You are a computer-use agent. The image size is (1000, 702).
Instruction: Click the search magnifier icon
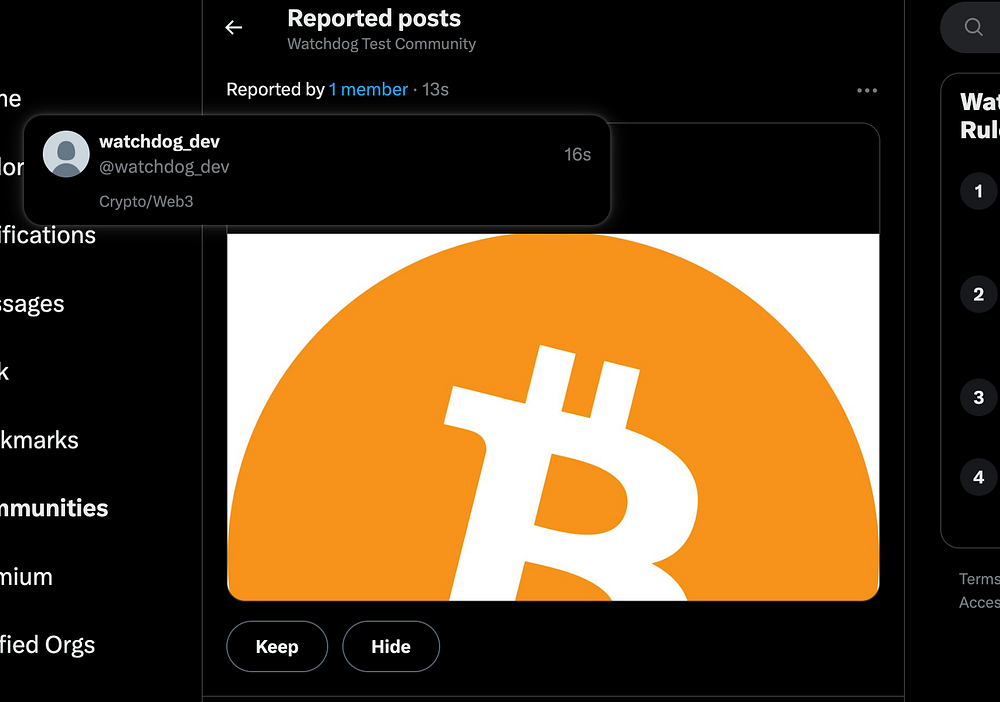coord(973,27)
